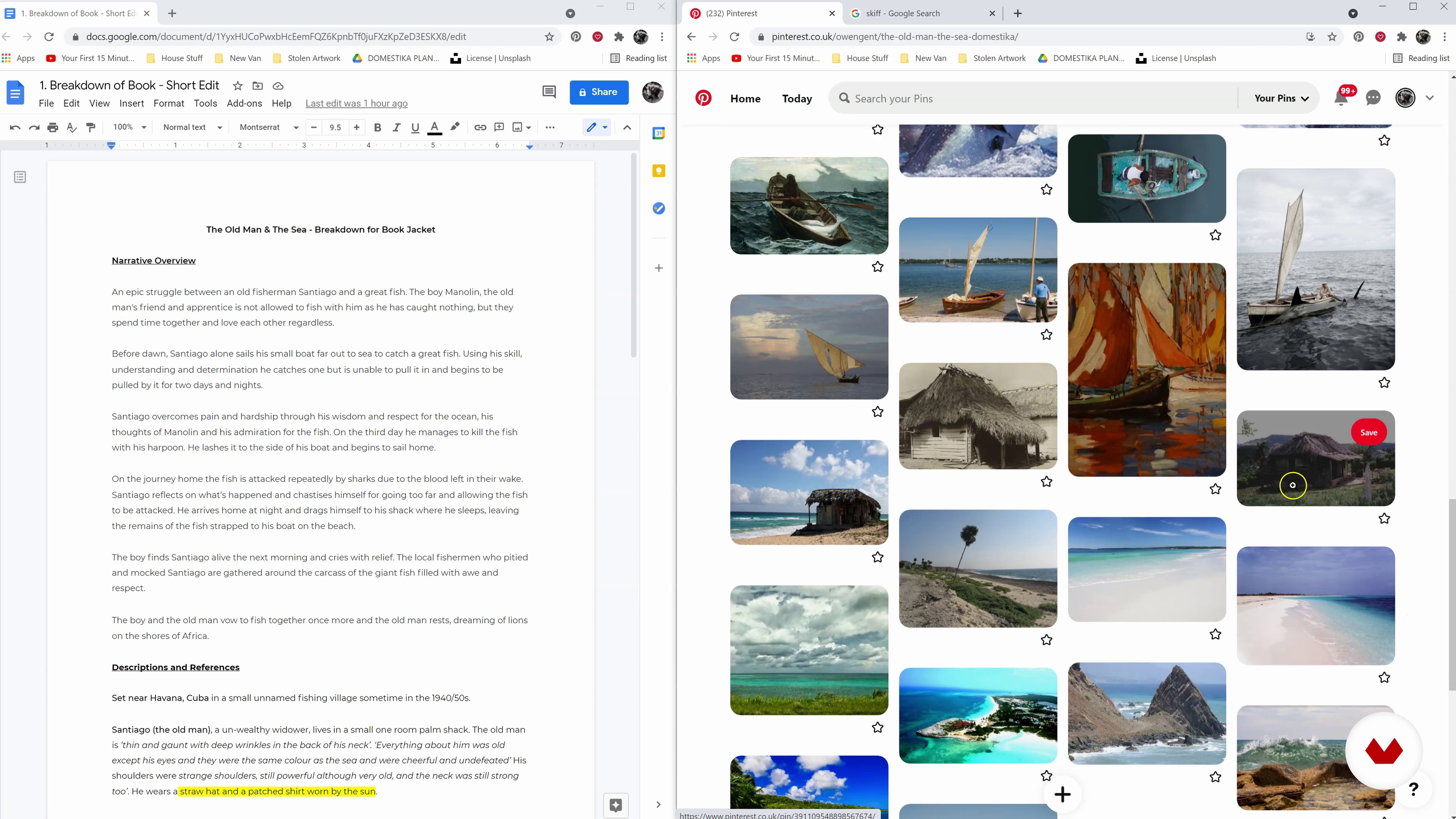This screenshot has width=1456, height=819.
Task: Click the spelling and grammar check icon
Action: (72, 127)
